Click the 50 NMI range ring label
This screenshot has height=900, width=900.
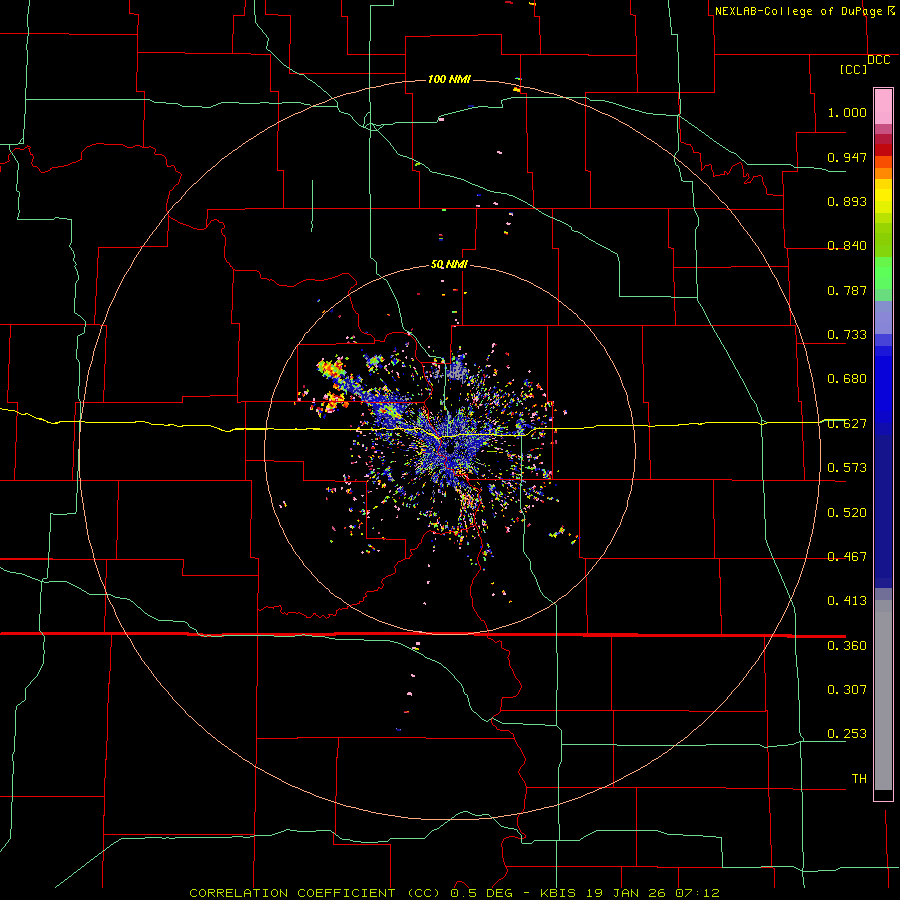[449, 265]
